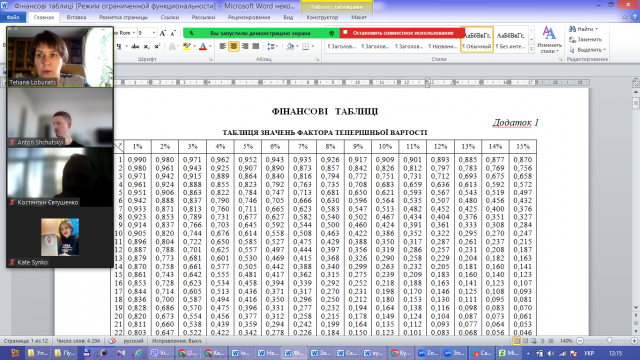The image size is (640, 360).
Task: Adjust the zoom slider handle
Action: pyautogui.click(x=609, y=341)
